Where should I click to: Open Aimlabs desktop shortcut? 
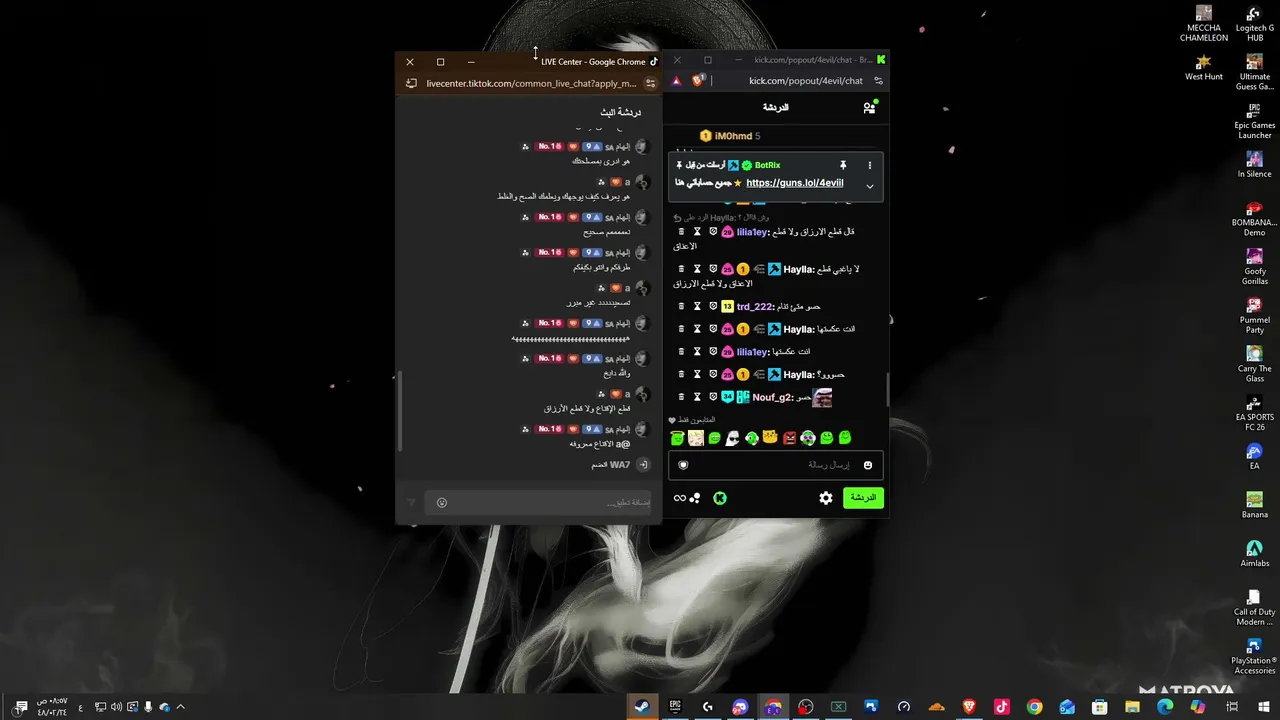click(1255, 553)
